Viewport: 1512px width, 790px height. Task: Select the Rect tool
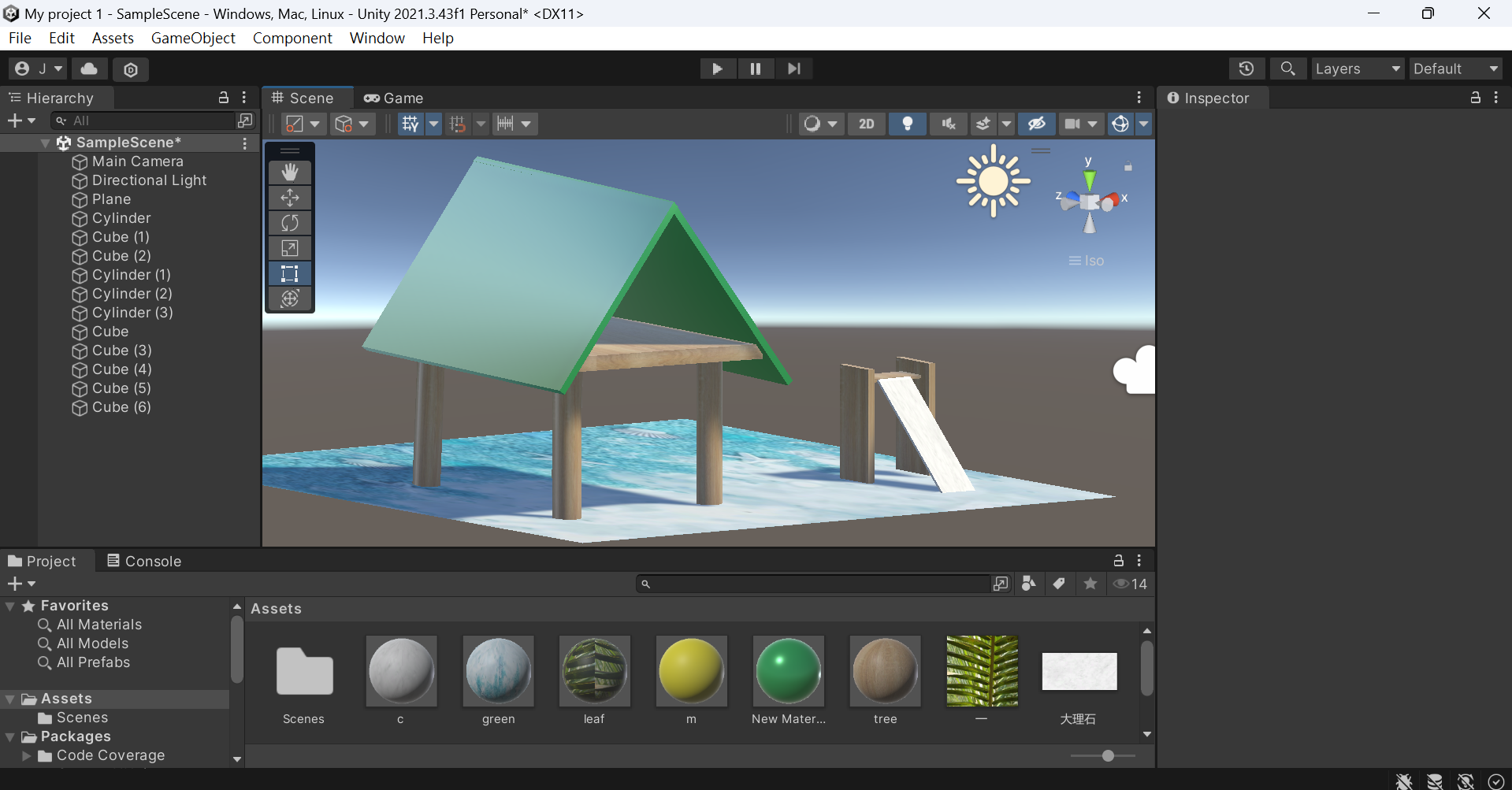pyautogui.click(x=290, y=273)
